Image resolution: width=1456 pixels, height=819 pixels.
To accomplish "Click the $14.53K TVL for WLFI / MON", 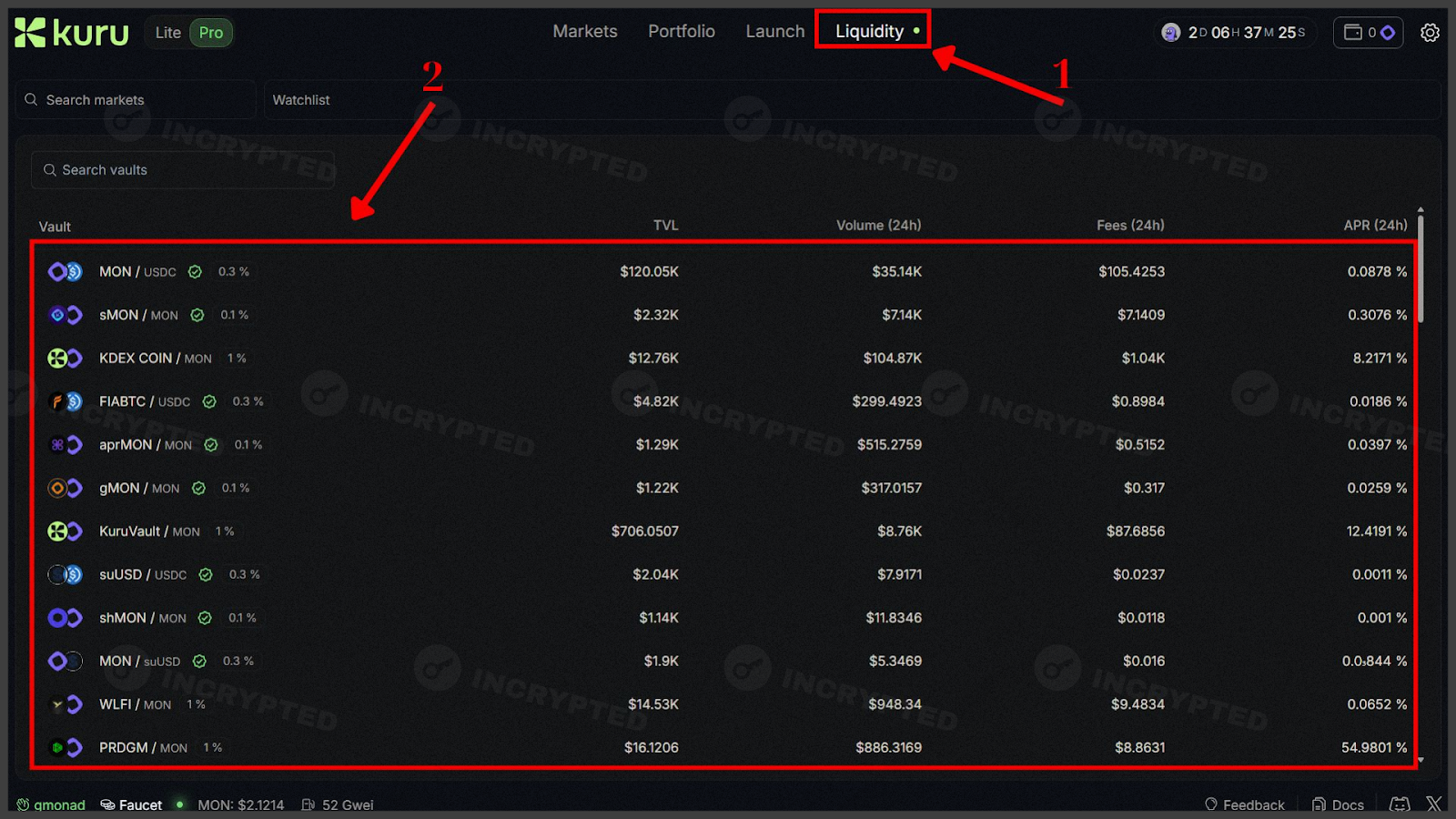I will (x=653, y=704).
